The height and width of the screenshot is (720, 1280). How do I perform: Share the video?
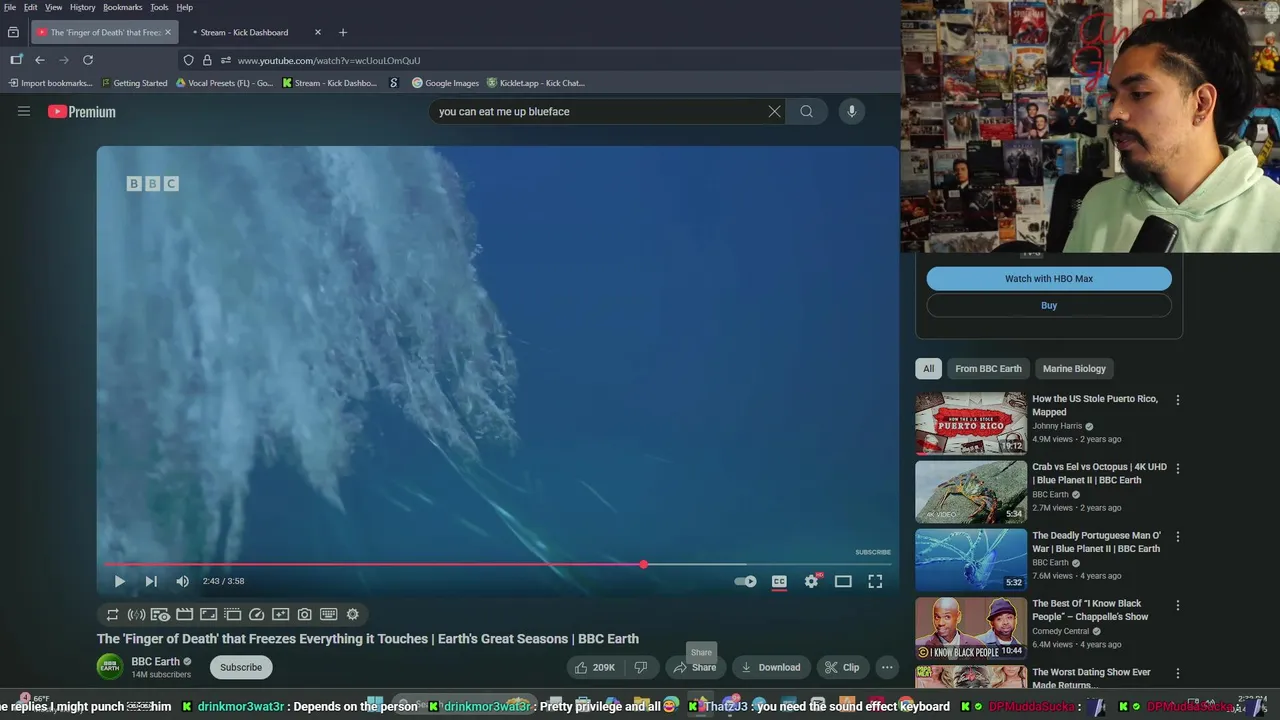(695, 667)
